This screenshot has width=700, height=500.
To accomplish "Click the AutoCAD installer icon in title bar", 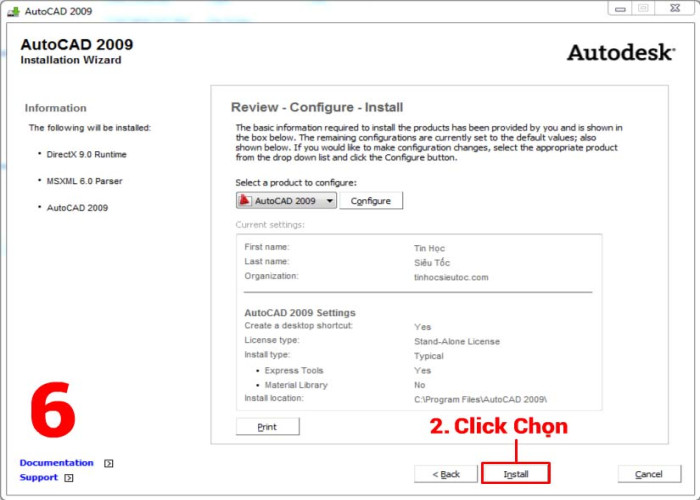I will 13,11.
